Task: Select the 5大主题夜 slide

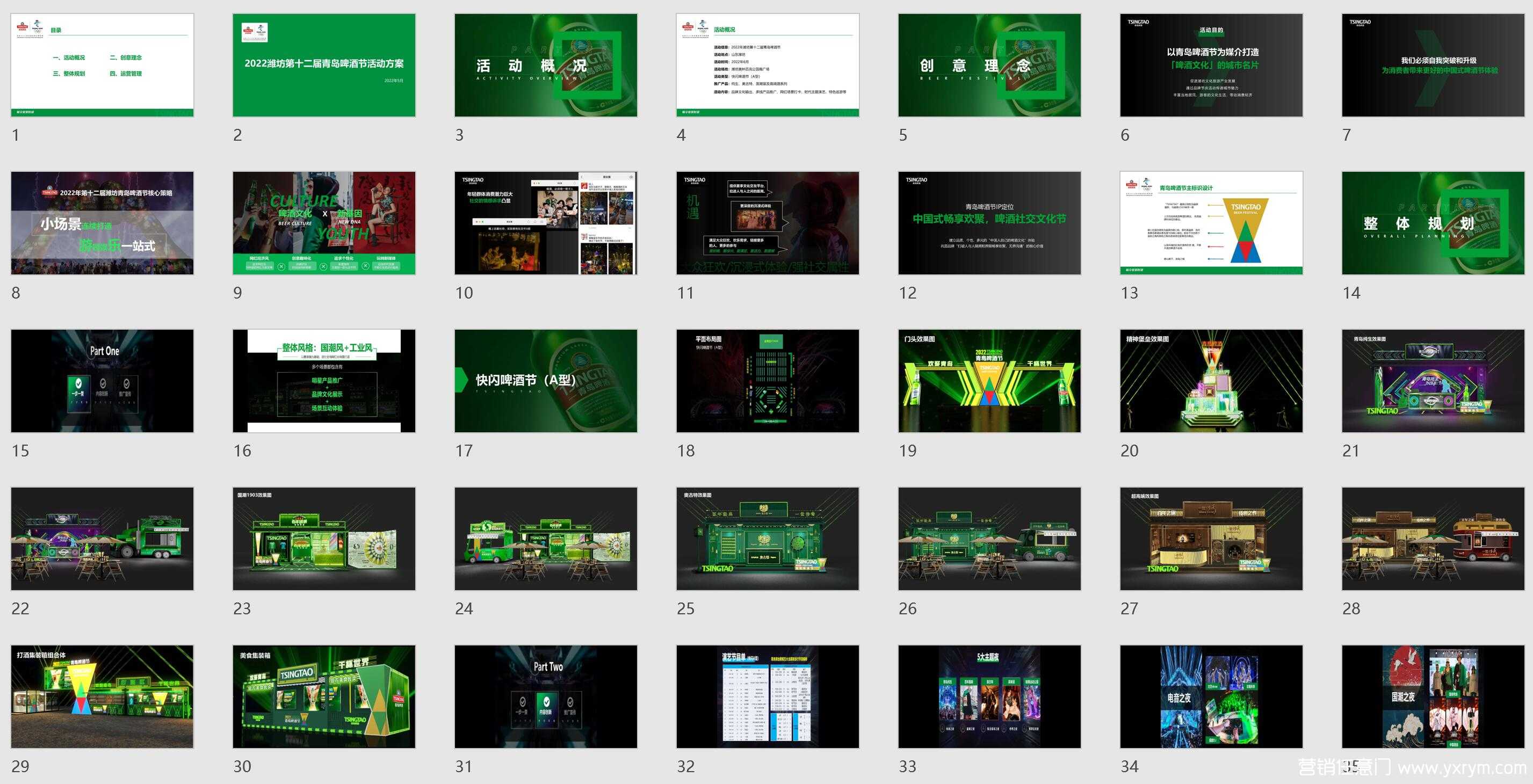Action: (989, 696)
